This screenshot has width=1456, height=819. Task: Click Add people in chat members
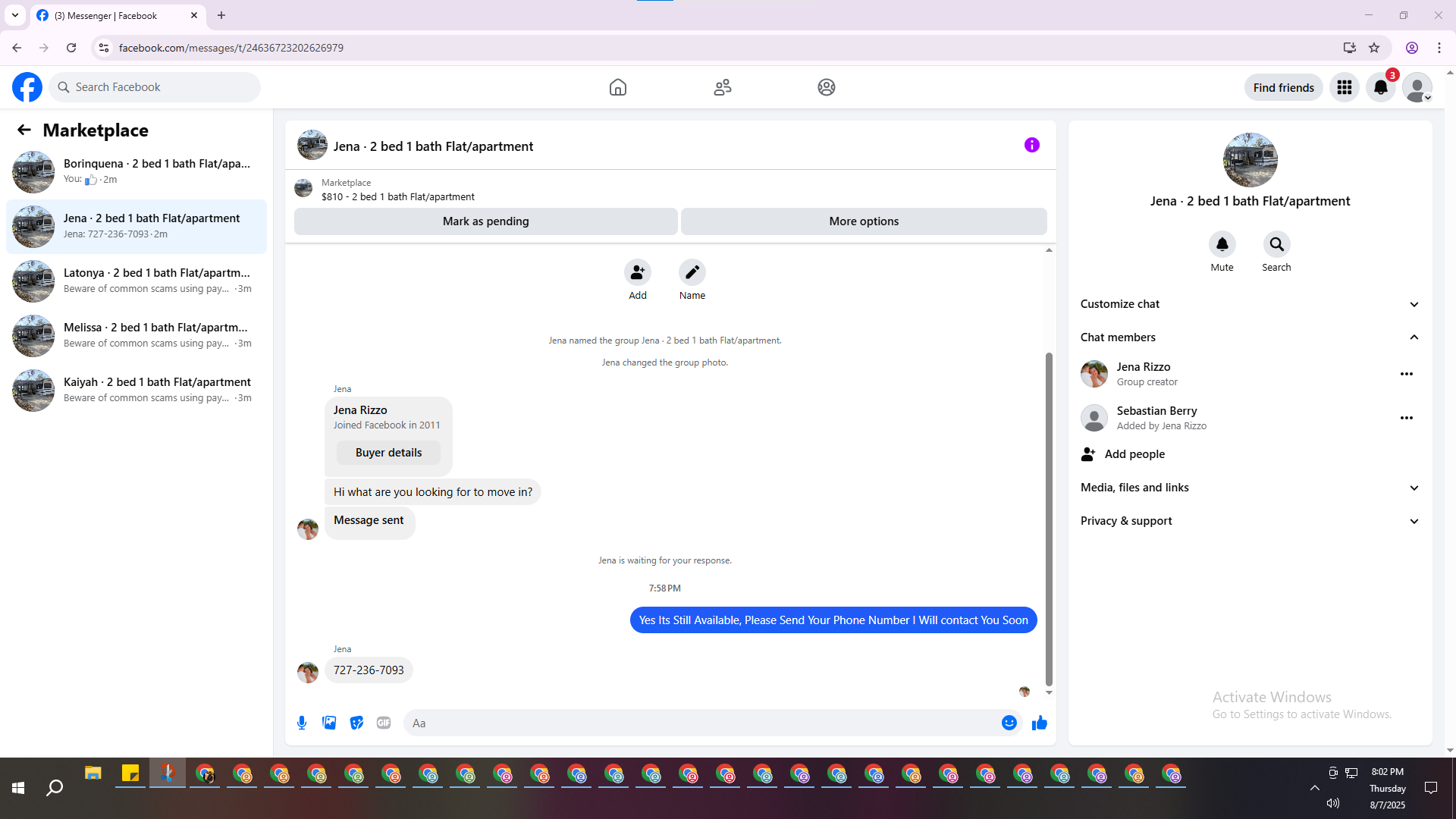pos(1250,454)
